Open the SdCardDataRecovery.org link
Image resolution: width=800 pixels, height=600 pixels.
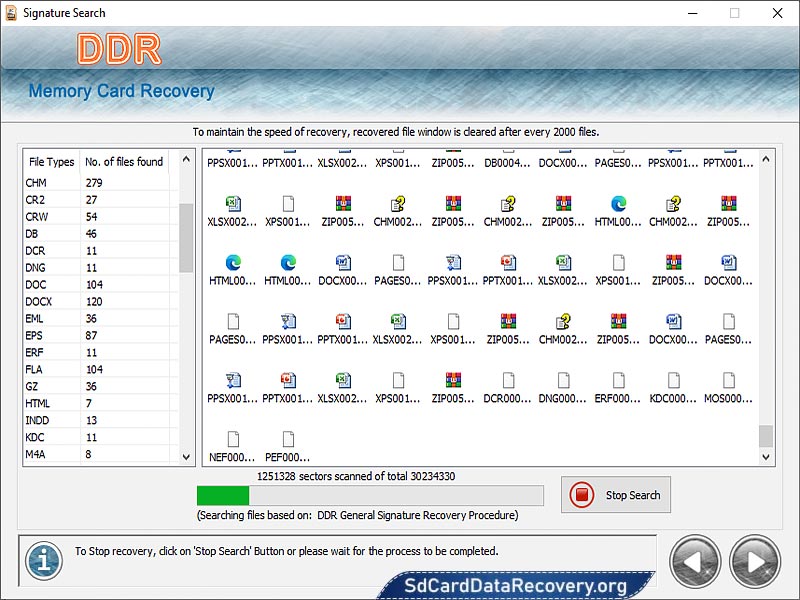pos(516,585)
